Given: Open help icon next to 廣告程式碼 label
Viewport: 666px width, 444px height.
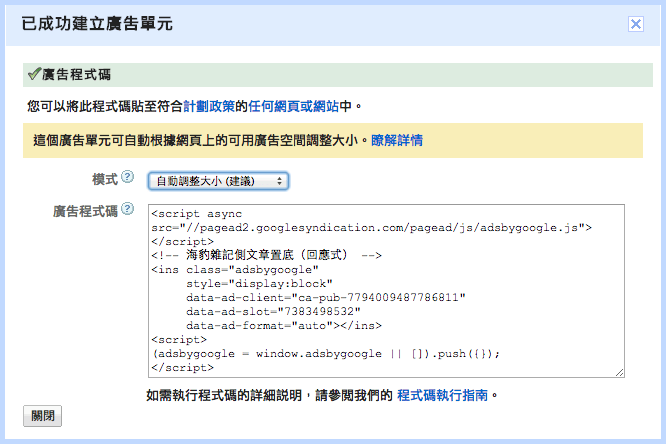Looking at the screenshot, I should coord(127,209).
